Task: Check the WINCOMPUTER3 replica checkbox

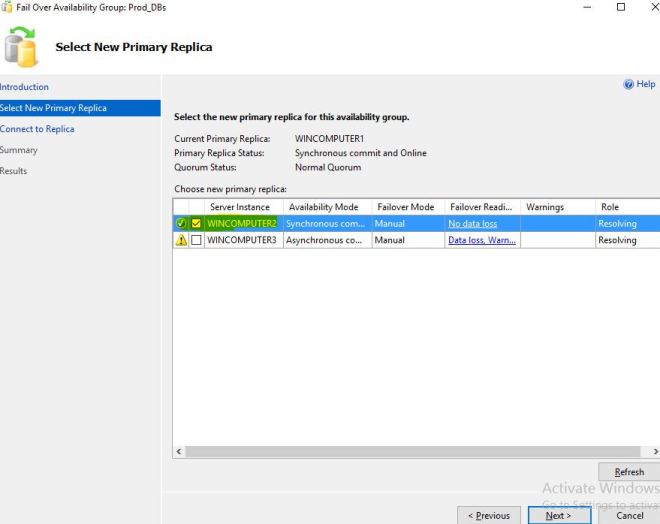Action: tap(196, 241)
